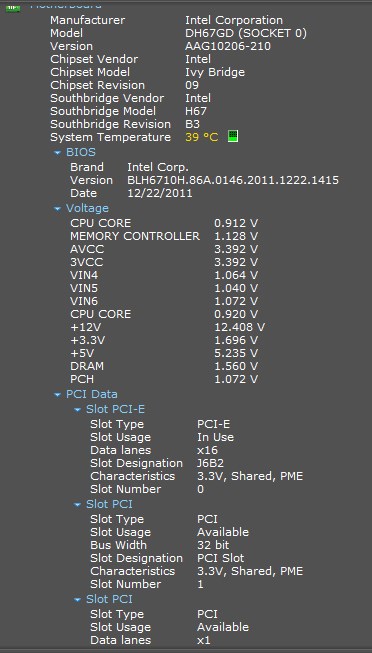Select the DRAM voltage row
This screenshot has height=653, width=372.
coord(164,366)
